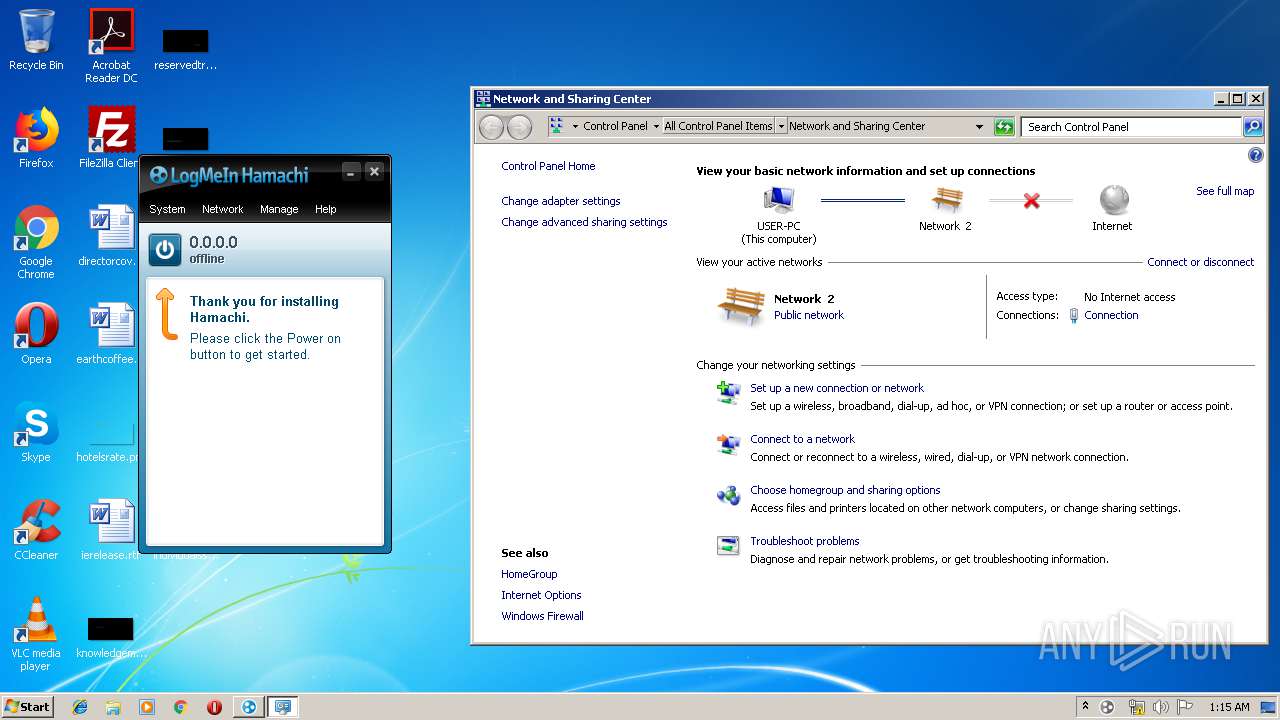1280x720 pixels.
Task: Click the volume tray icon
Action: pos(1160,707)
